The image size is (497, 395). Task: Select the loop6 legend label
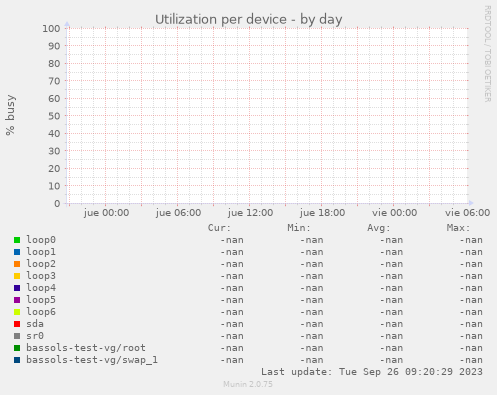tap(41, 312)
